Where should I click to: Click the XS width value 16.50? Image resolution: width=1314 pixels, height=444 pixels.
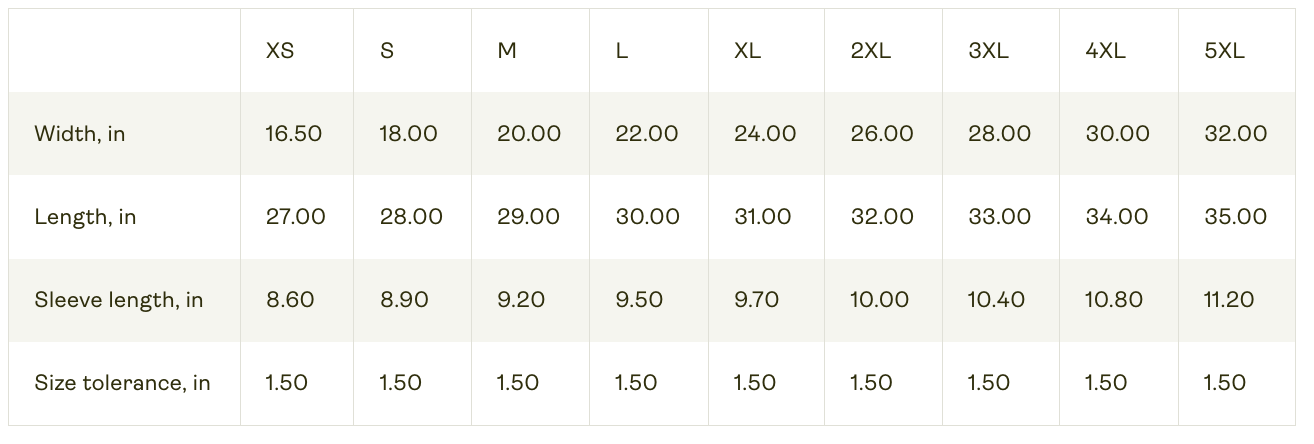(x=294, y=134)
